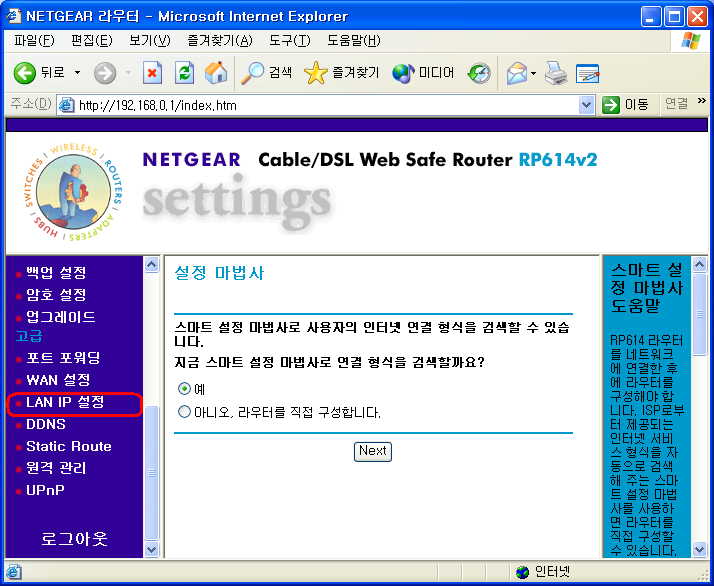
Task: Open the 파일(F) menu
Action: (34, 41)
